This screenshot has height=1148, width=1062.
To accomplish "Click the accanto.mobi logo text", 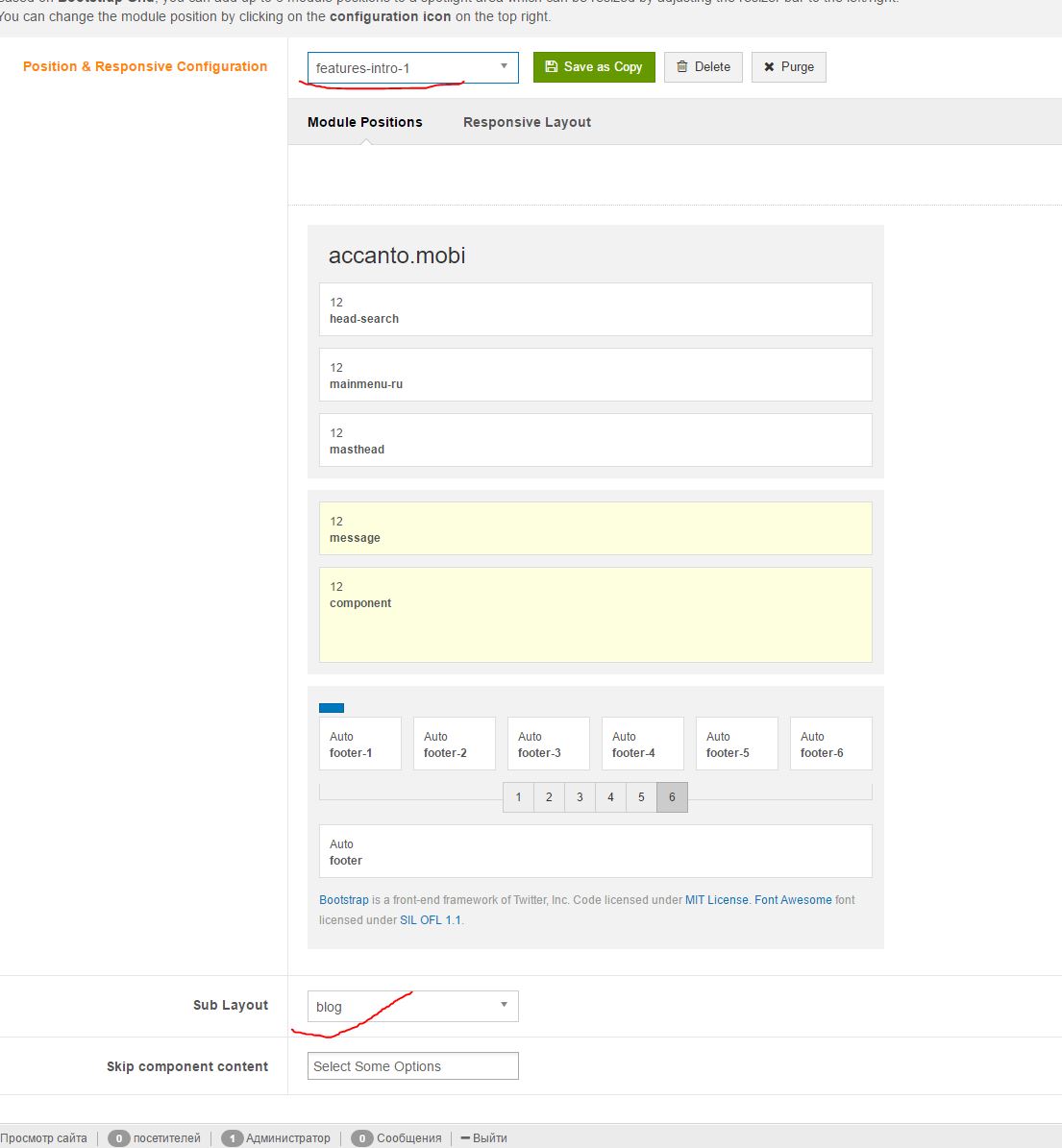I will coord(396,256).
